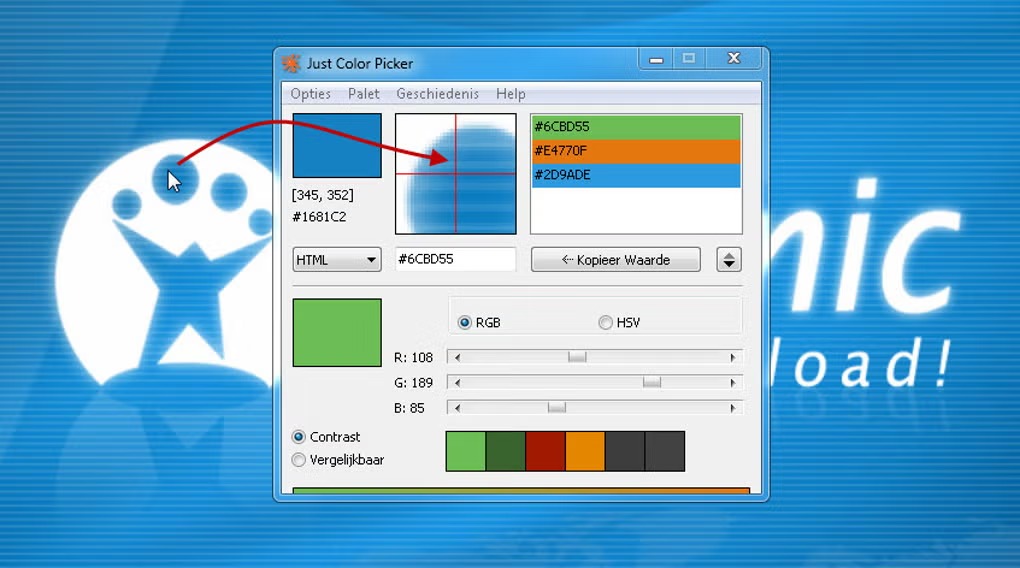Pick the dark green harmony swatch
Image resolution: width=1020 pixels, height=568 pixels.
pyautogui.click(x=505, y=451)
